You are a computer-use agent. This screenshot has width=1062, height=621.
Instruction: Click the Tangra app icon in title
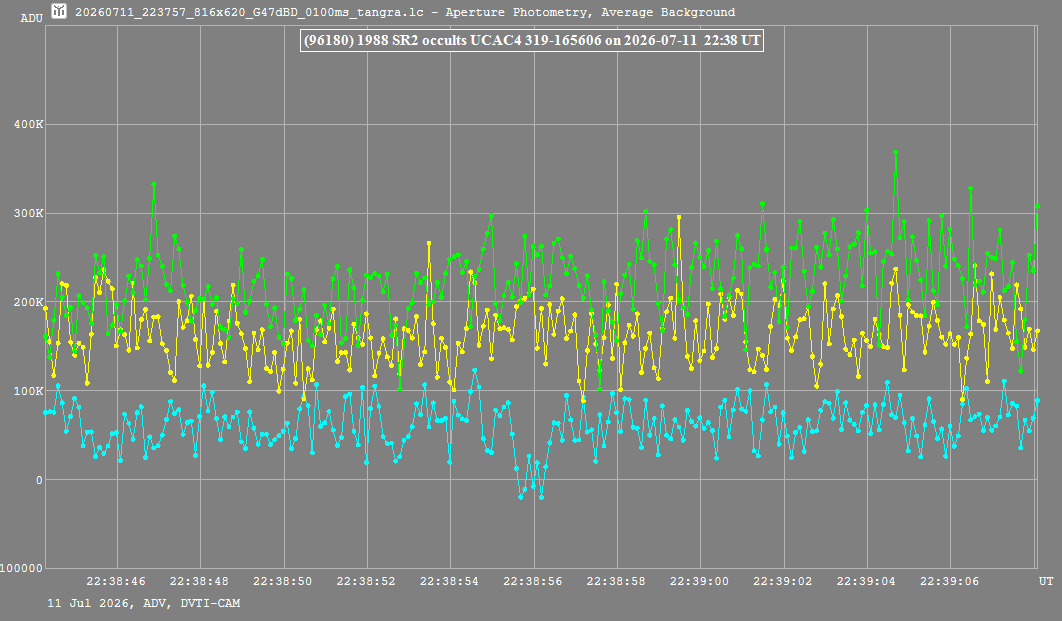click(x=60, y=11)
